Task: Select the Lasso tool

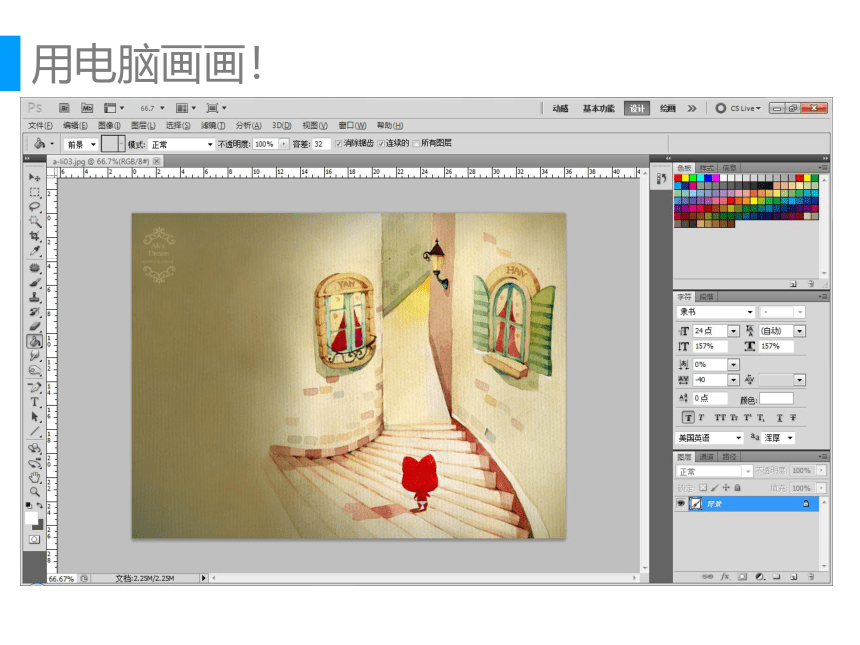Action: tap(35, 207)
